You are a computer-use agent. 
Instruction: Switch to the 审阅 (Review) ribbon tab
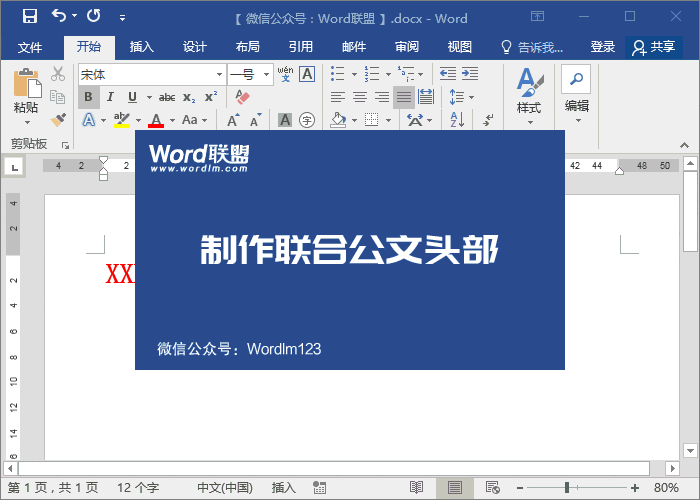(x=407, y=47)
